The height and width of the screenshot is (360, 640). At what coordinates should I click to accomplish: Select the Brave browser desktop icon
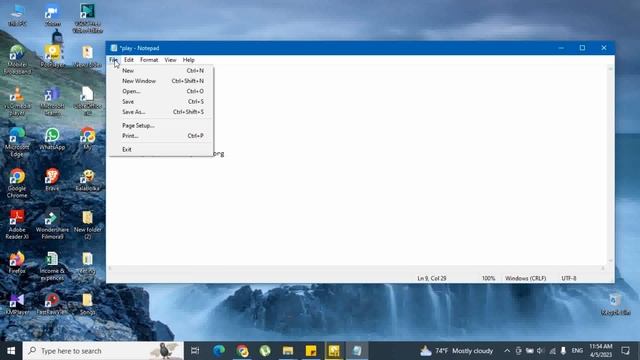[x=52, y=180]
